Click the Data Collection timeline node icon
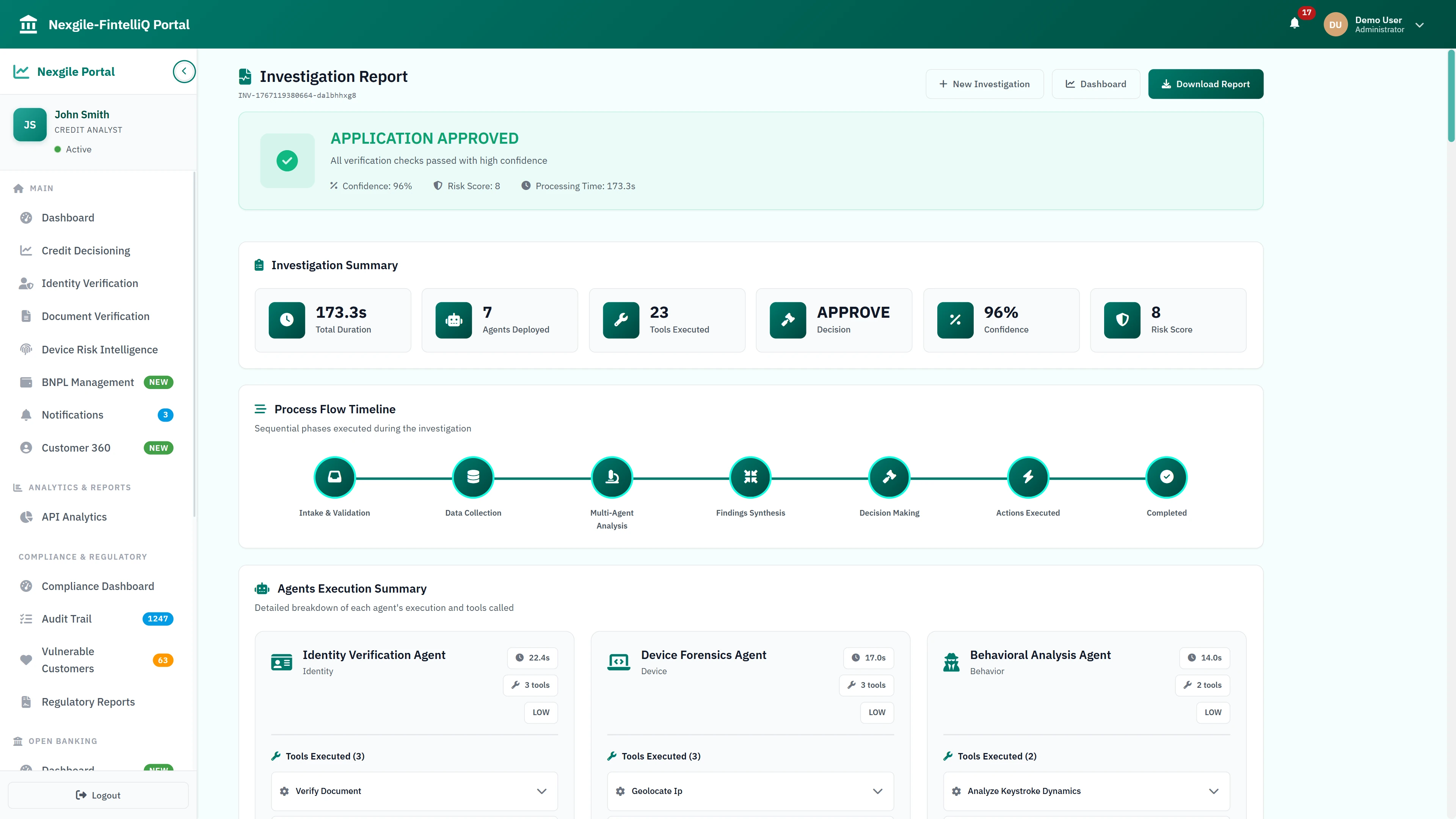Image resolution: width=1456 pixels, height=819 pixels. (x=473, y=477)
